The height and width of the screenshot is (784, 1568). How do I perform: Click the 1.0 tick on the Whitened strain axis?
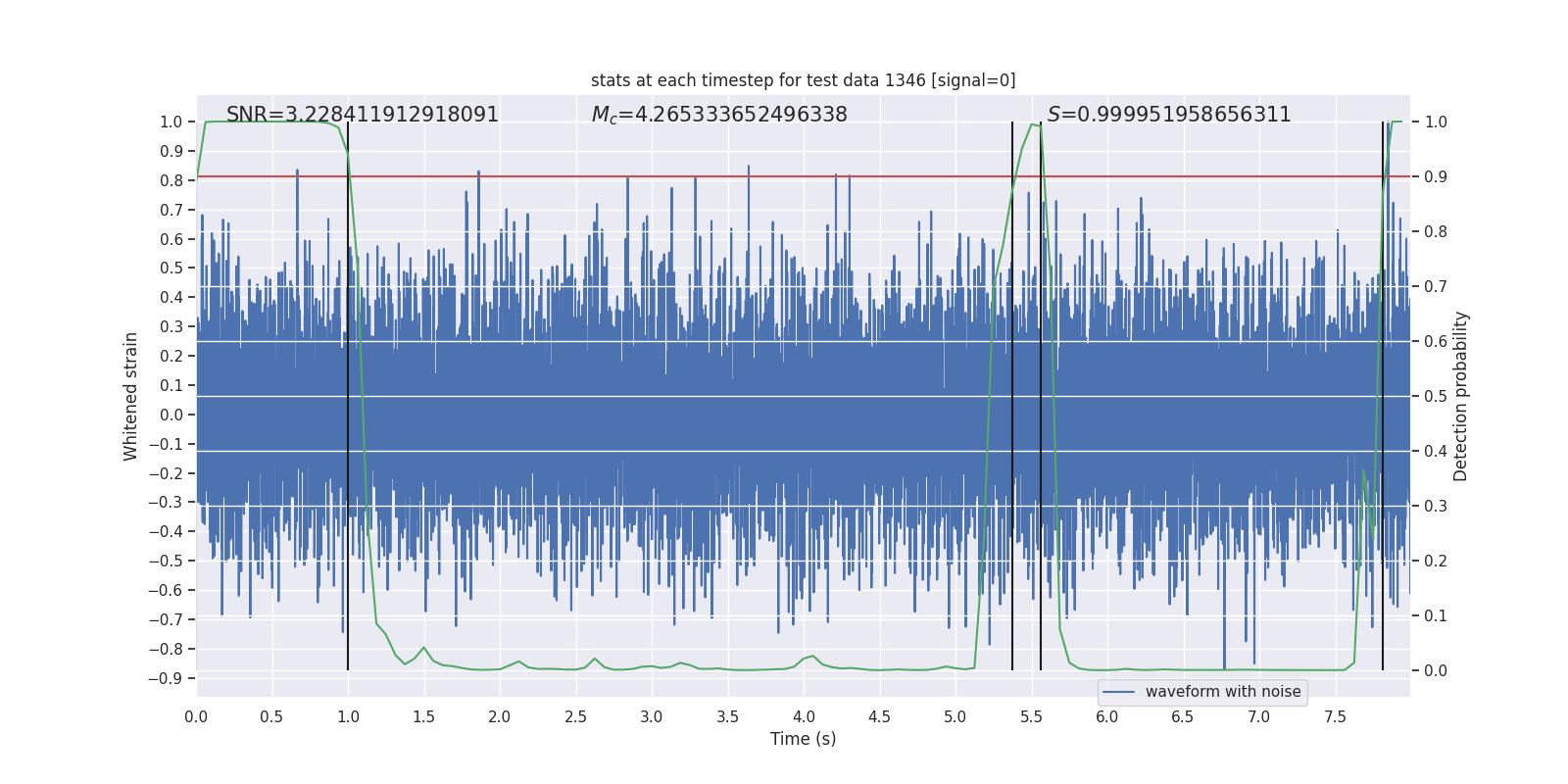(171, 122)
